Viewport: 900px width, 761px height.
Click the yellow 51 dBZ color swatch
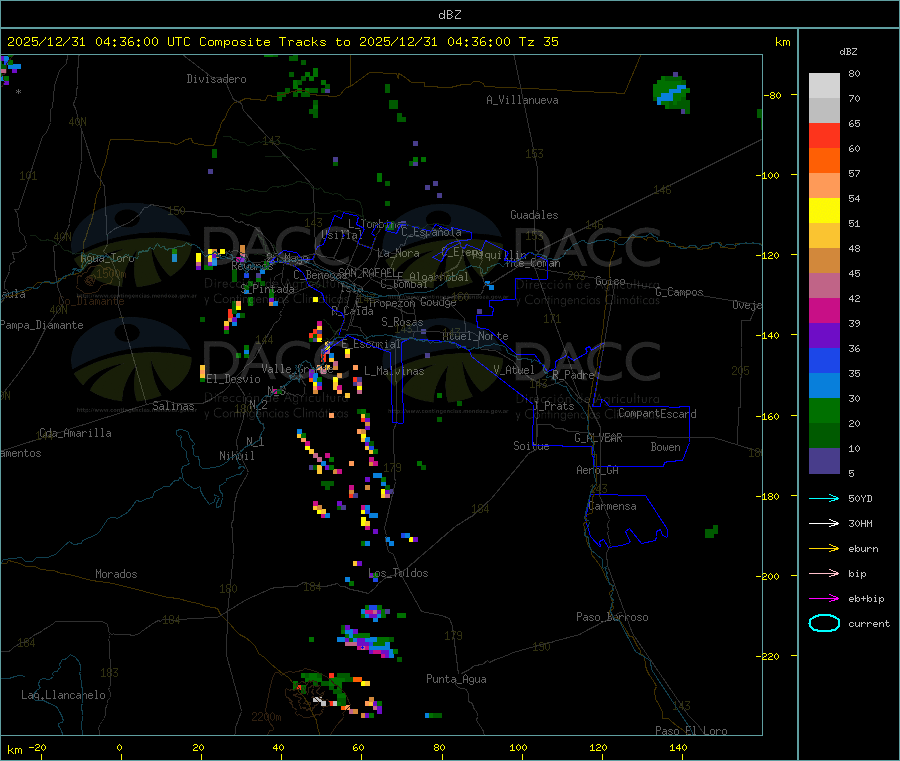coord(824,211)
